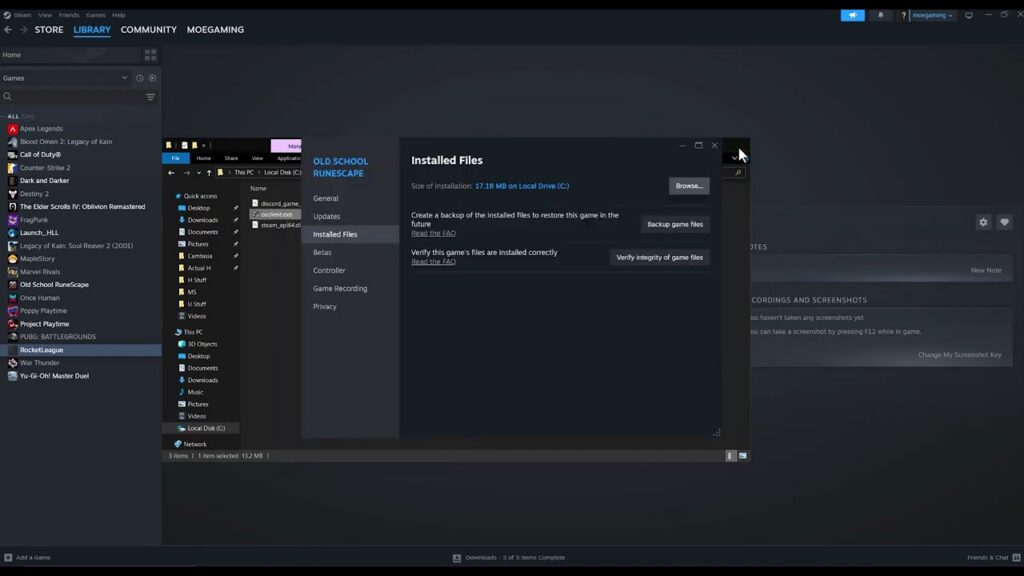This screenshot has height=576, width=1024.
Task: Click File Explorer up-level arrow
Action: (209, 173)
